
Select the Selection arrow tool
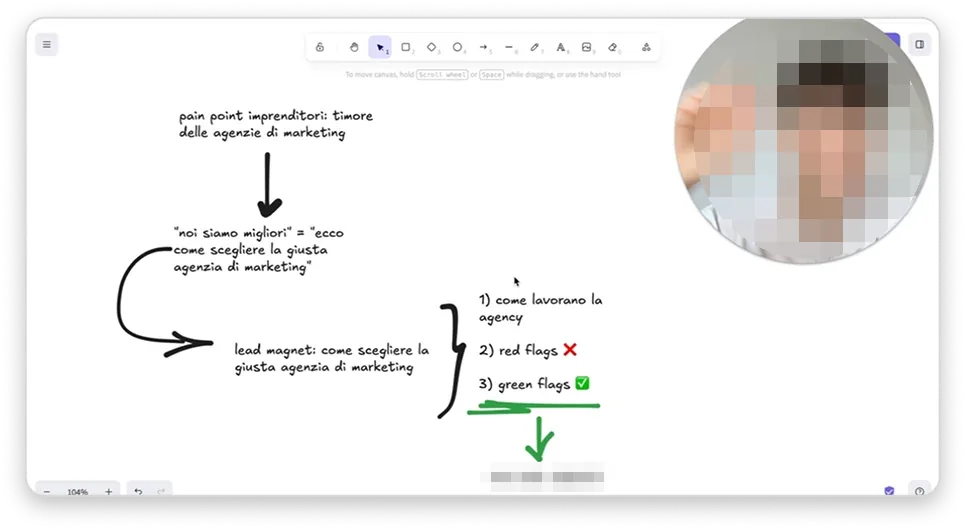click(x=380, y=47)
